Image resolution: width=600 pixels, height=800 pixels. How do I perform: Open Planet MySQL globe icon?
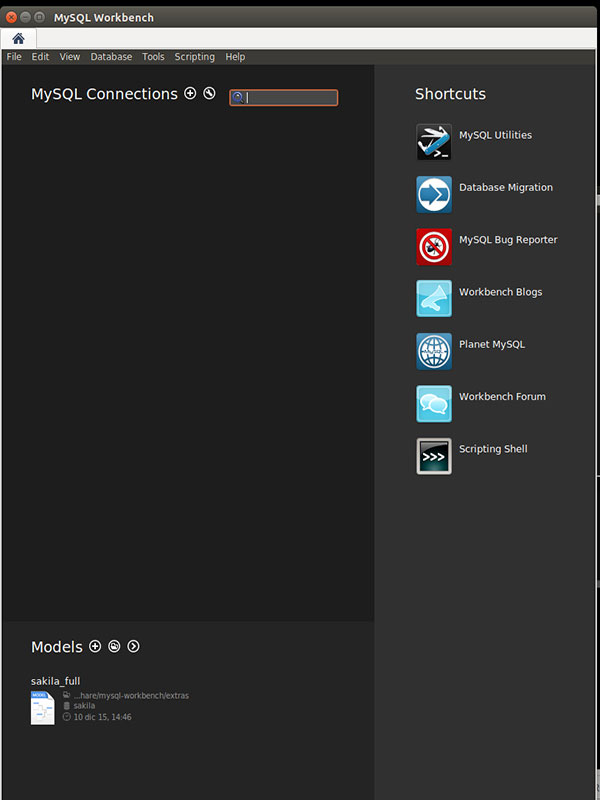(434, 351)
